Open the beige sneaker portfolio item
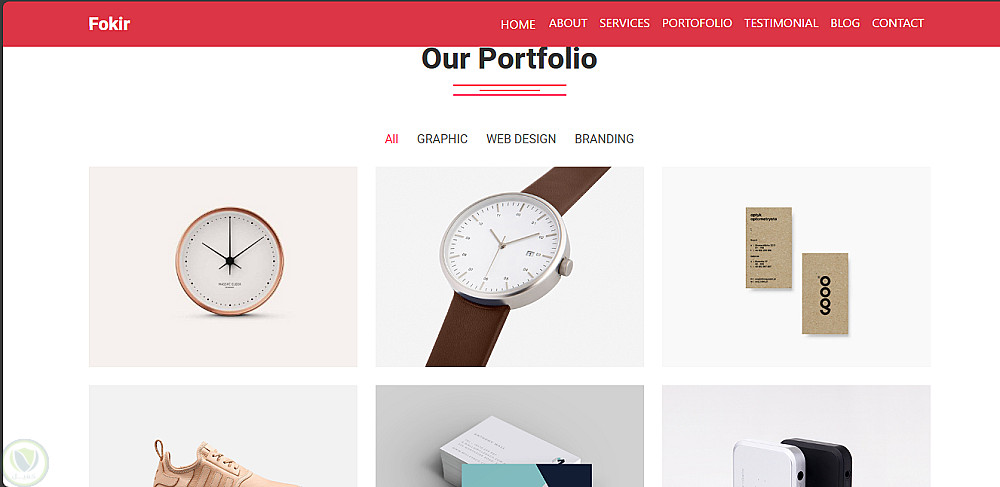Screen dimensions: 1000x487 [223, 436]
